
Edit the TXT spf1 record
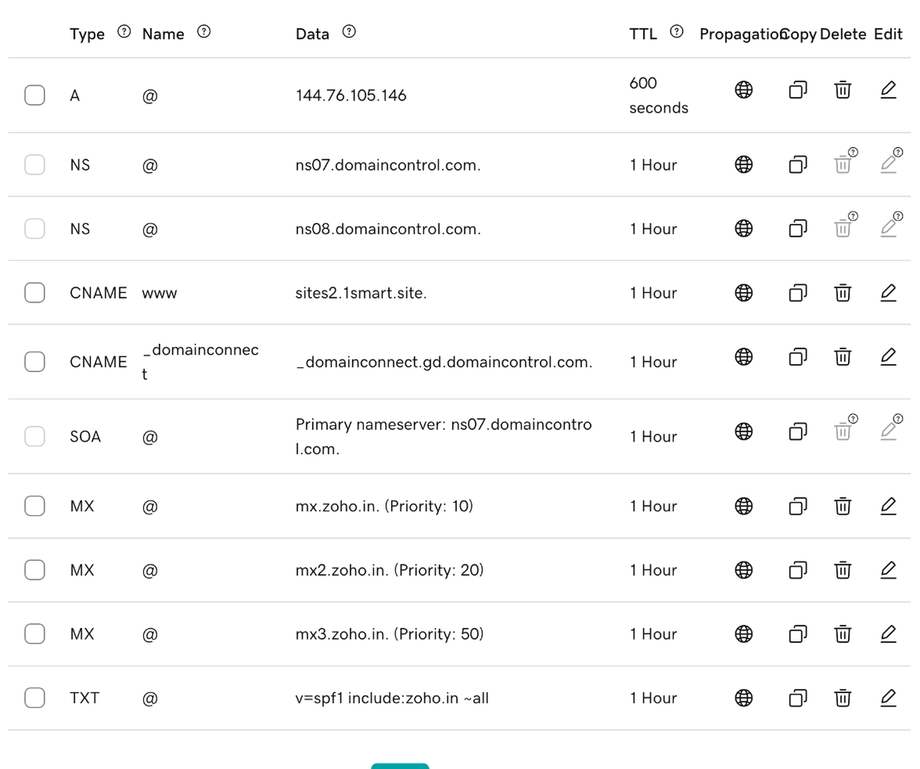point(888,697)
